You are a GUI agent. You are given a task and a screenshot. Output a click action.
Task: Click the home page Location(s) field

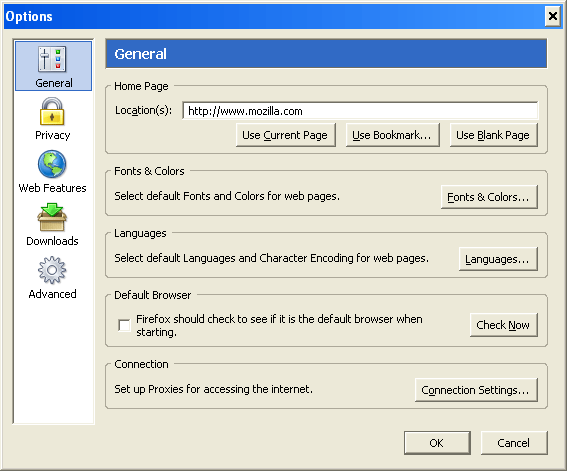point(360,111)
